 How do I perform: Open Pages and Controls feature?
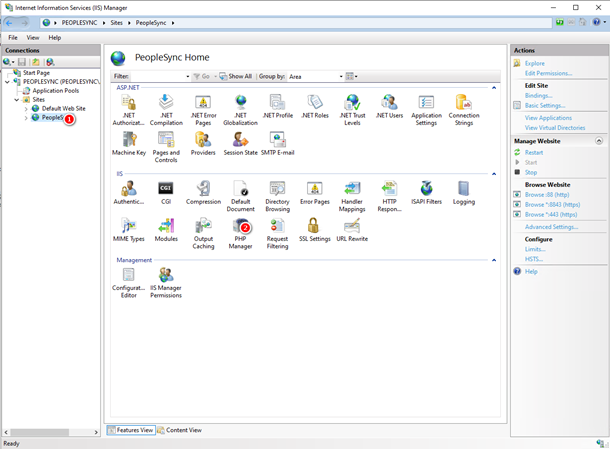pos(166,147)
